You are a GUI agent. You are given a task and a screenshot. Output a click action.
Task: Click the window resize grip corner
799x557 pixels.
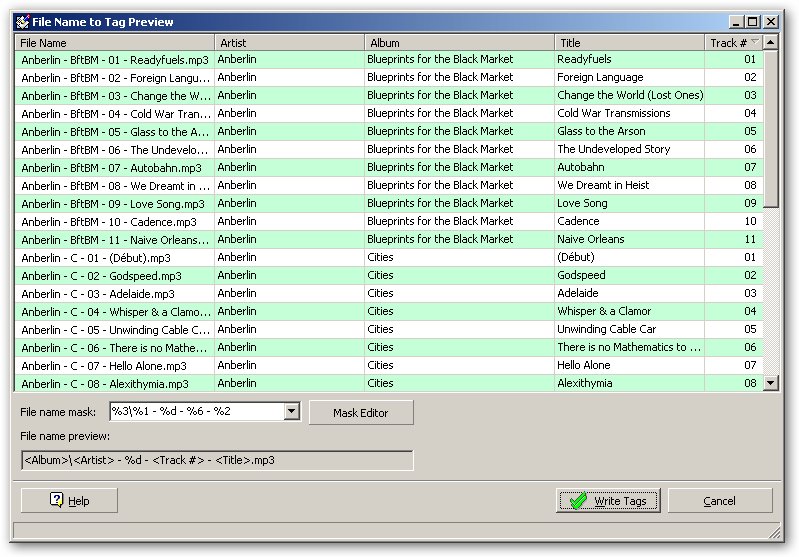click(x=773, y=532)
